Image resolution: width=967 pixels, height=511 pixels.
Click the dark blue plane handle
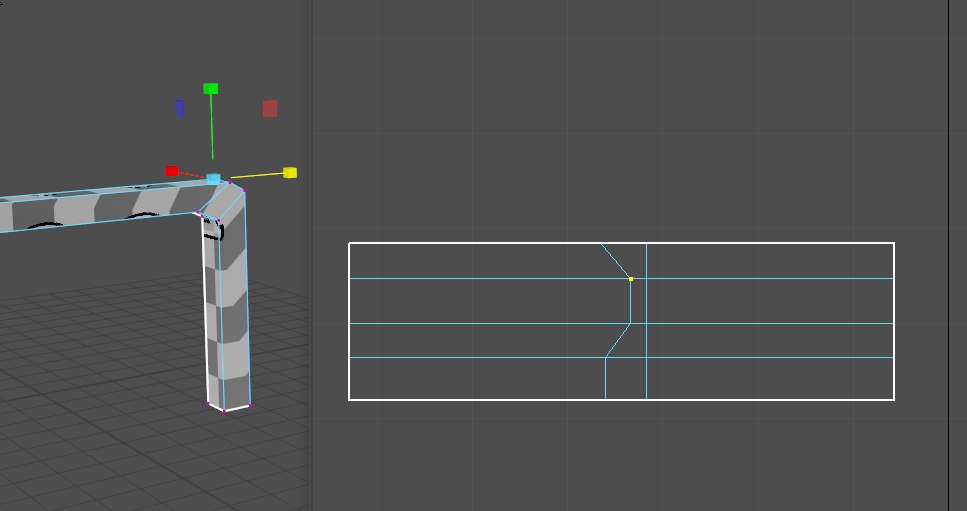pos(179,108)
